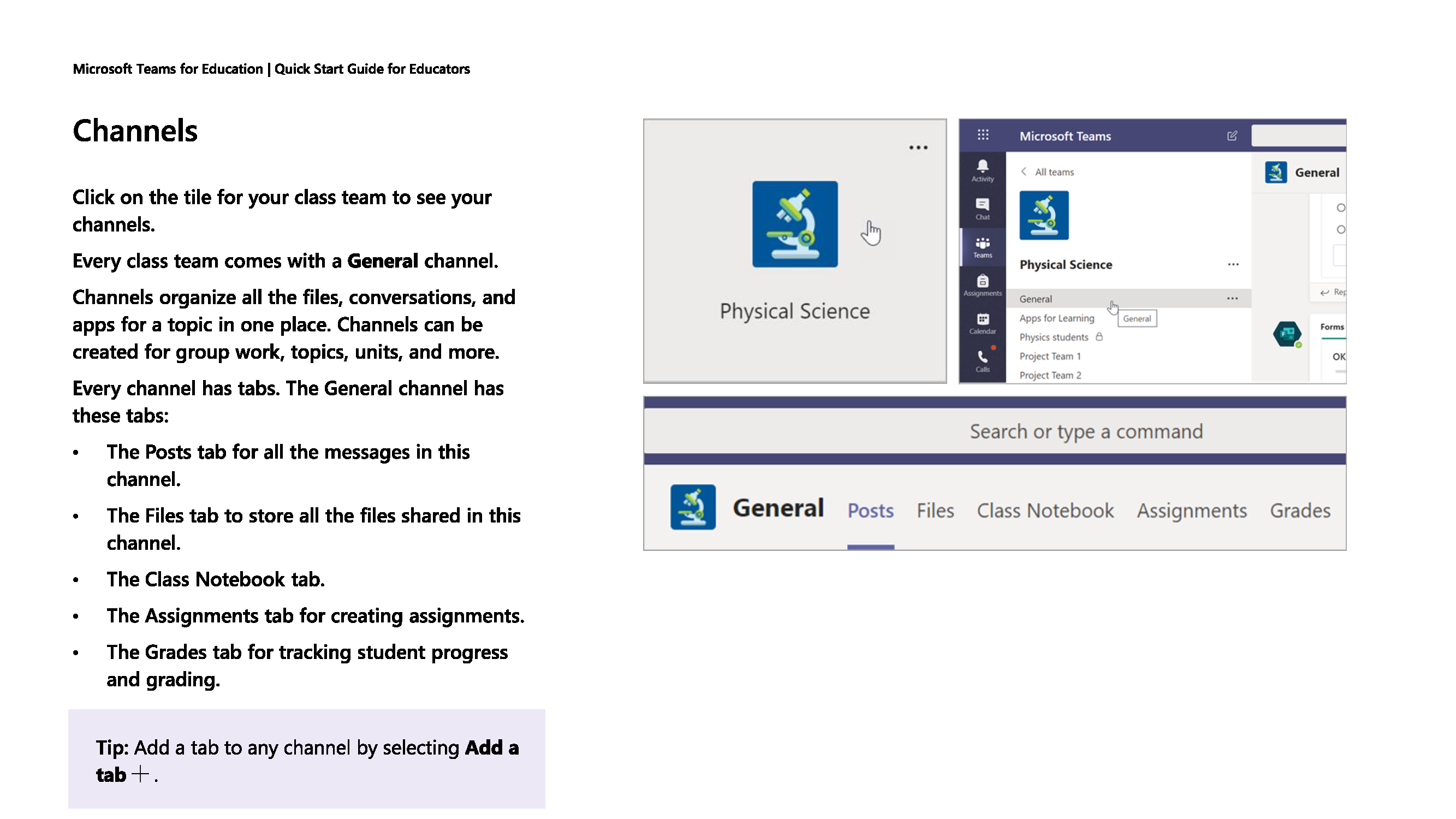
Task: Open more options for General channel row
Action: pos(1232,298)
